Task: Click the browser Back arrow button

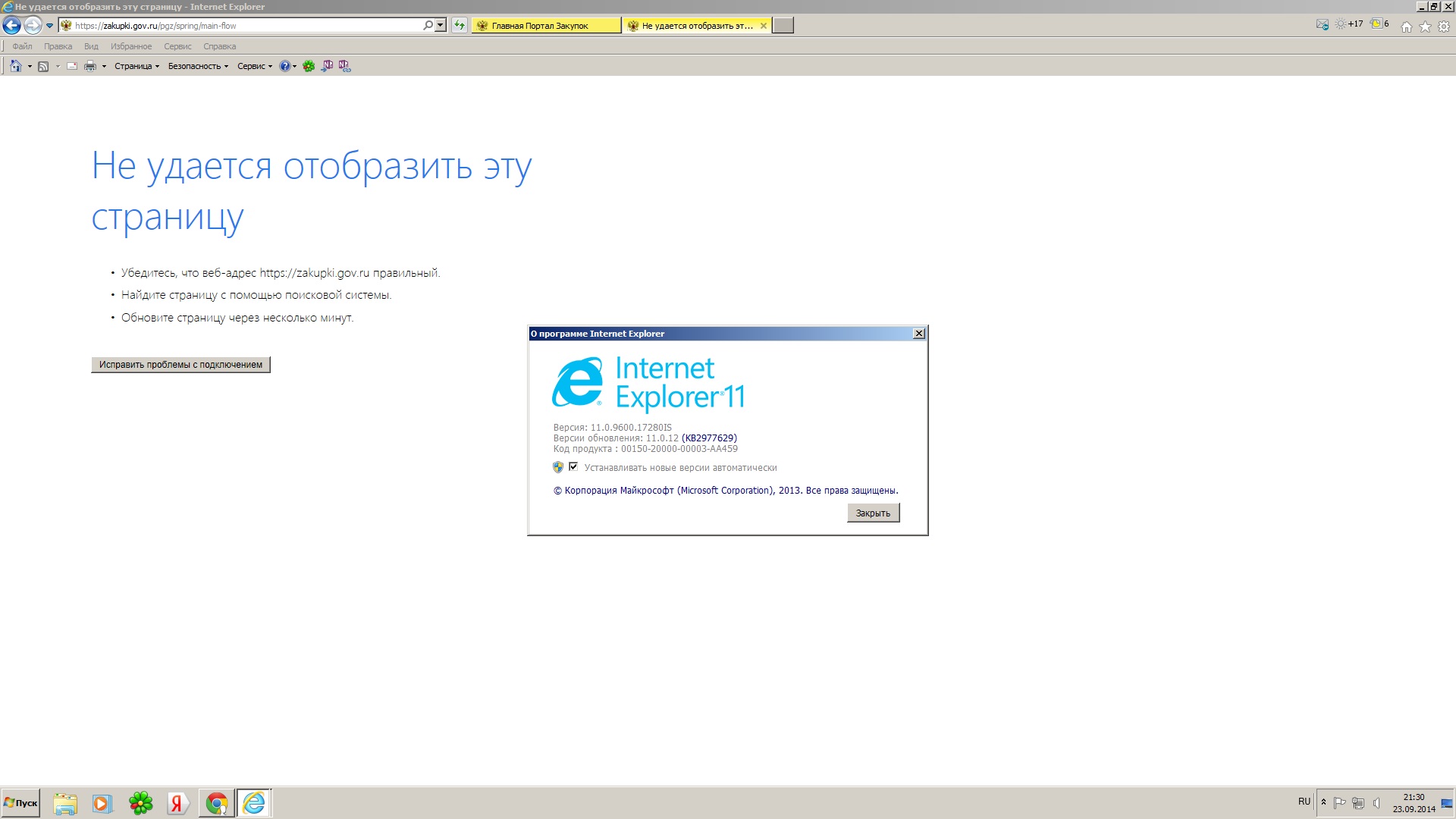Action: pos(11,26)
